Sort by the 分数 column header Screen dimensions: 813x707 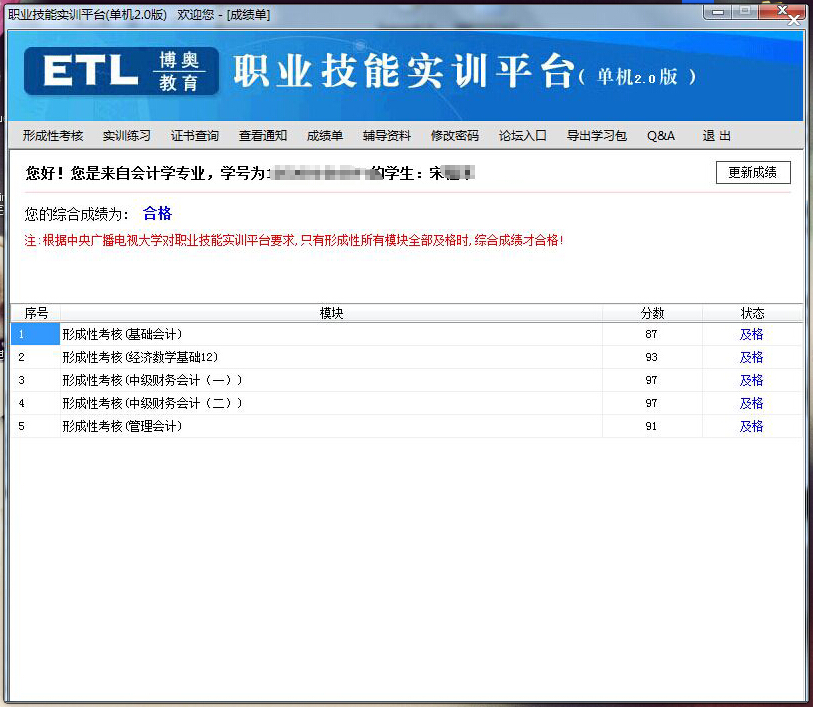pyautogui.click(x=652, y=313)
